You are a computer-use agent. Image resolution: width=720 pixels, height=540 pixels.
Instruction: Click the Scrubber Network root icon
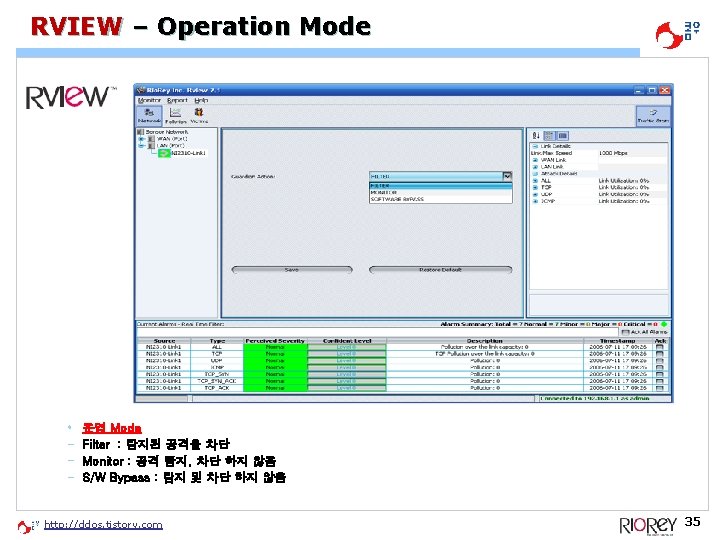(x=141, y=132)
